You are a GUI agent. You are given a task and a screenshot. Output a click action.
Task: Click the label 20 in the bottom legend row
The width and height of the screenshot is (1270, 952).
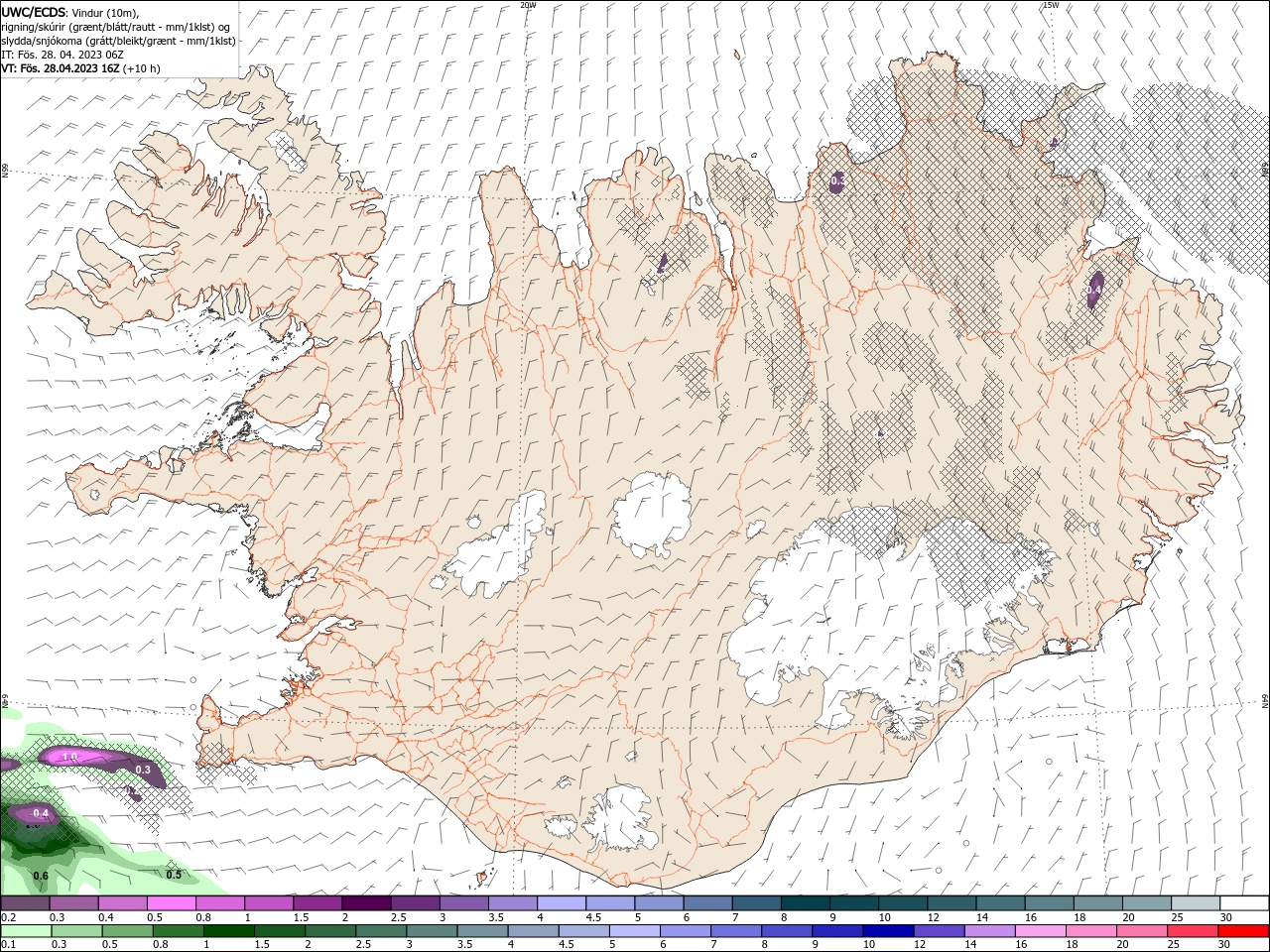(x=1122, y=944)
